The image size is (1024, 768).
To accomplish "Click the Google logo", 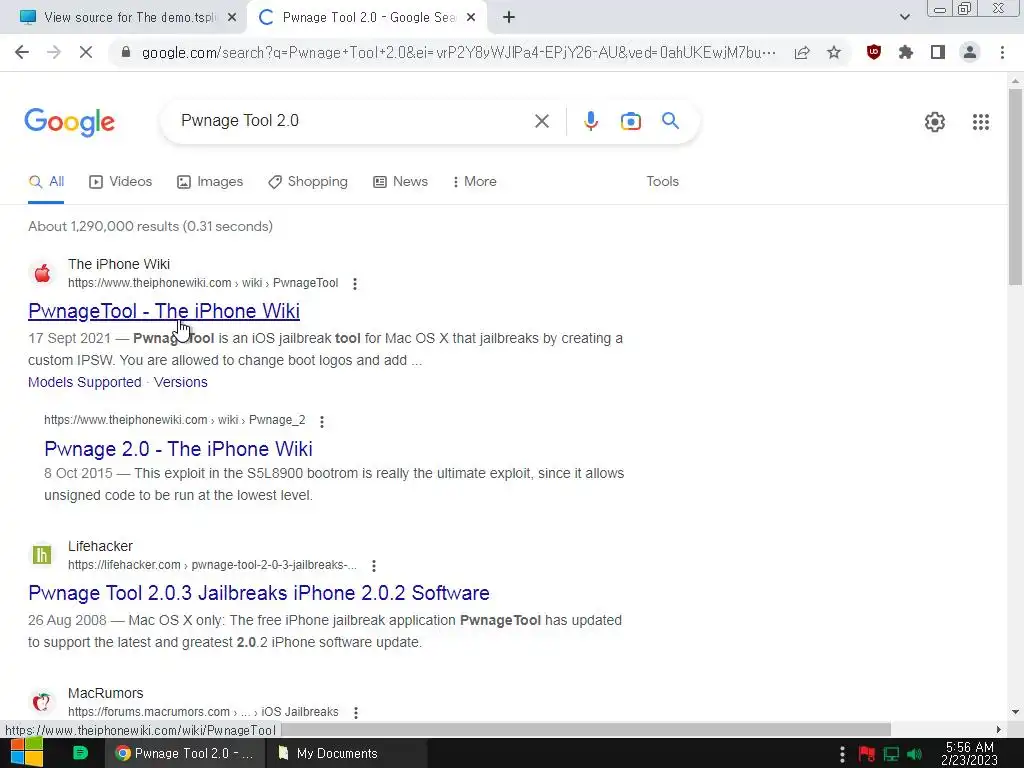I will pos(69,122).
